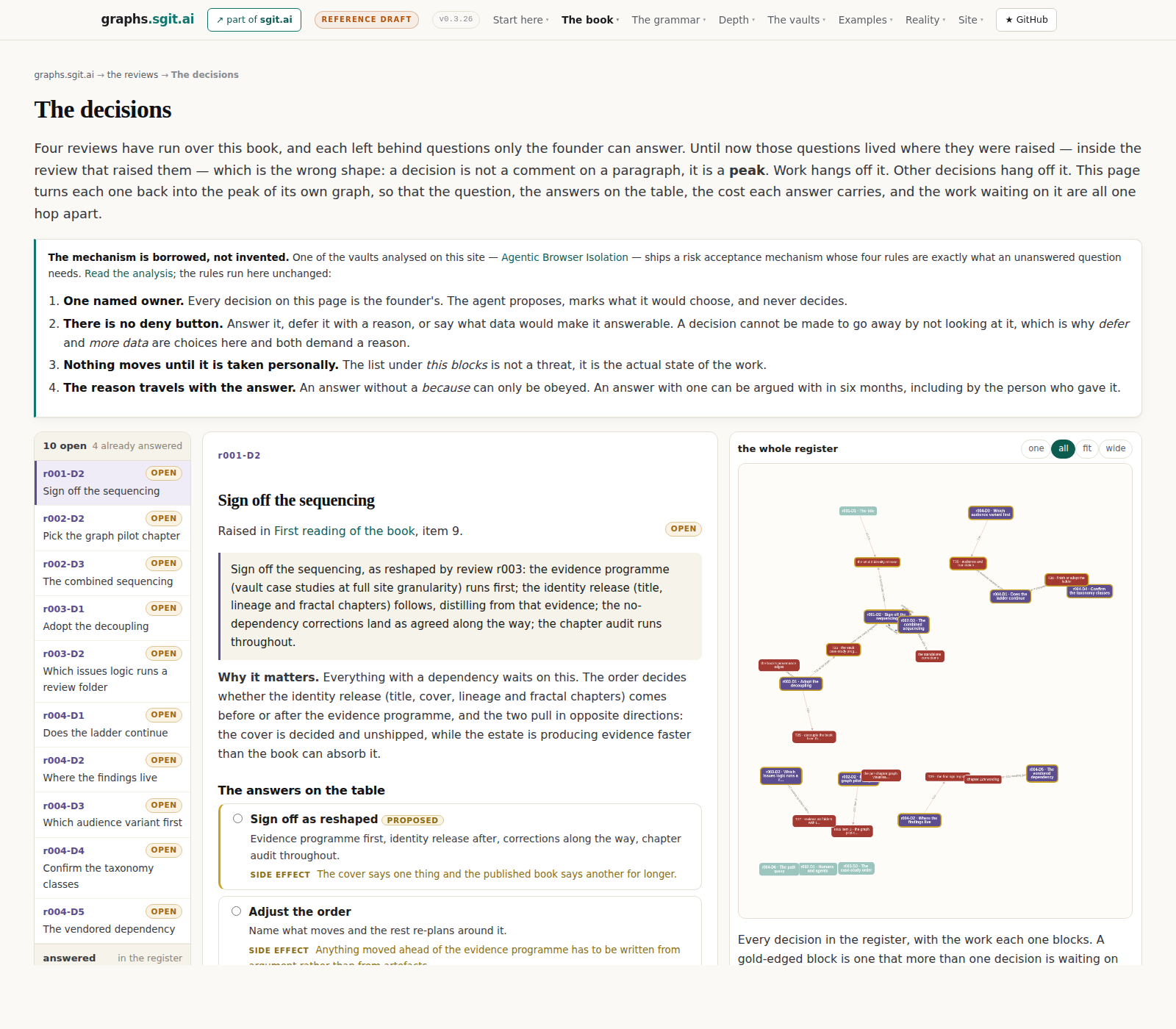Click the 'The answers on the table' heading
This screenshot has height=1029, width=1176.
(x=301, y=790)
